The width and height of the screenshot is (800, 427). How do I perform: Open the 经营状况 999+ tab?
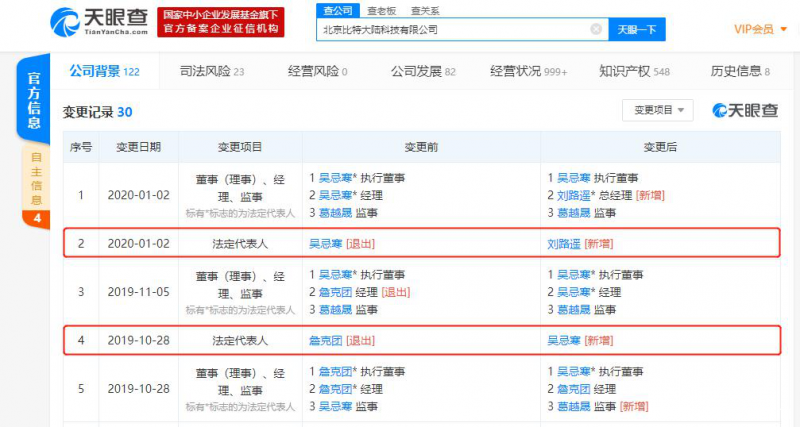coord(529,71)
